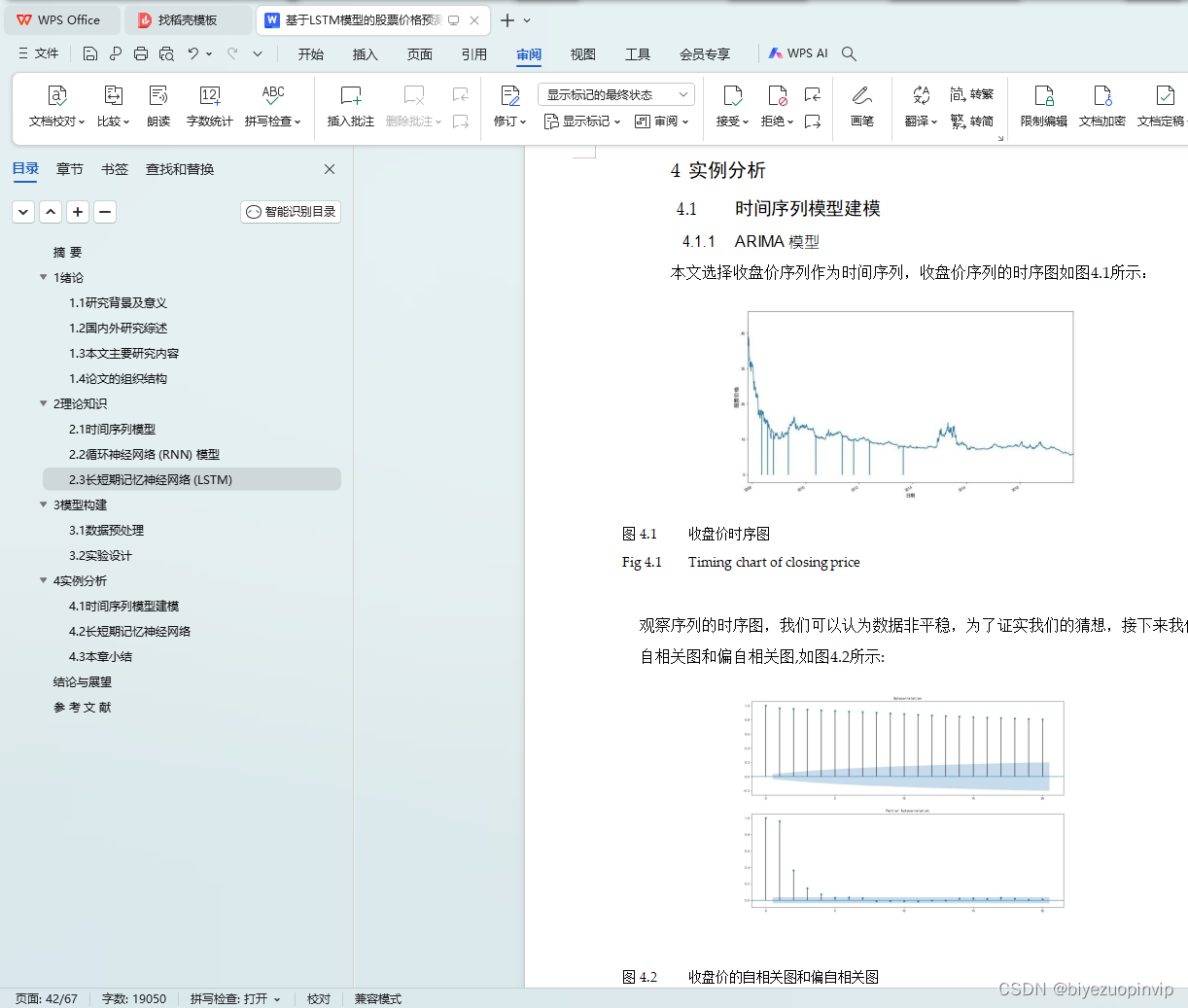The image size is (1188, 1008).
Task: Click the up-chevron button in outline toolbar
Action: pyautogui.click(x=51, y=211)
